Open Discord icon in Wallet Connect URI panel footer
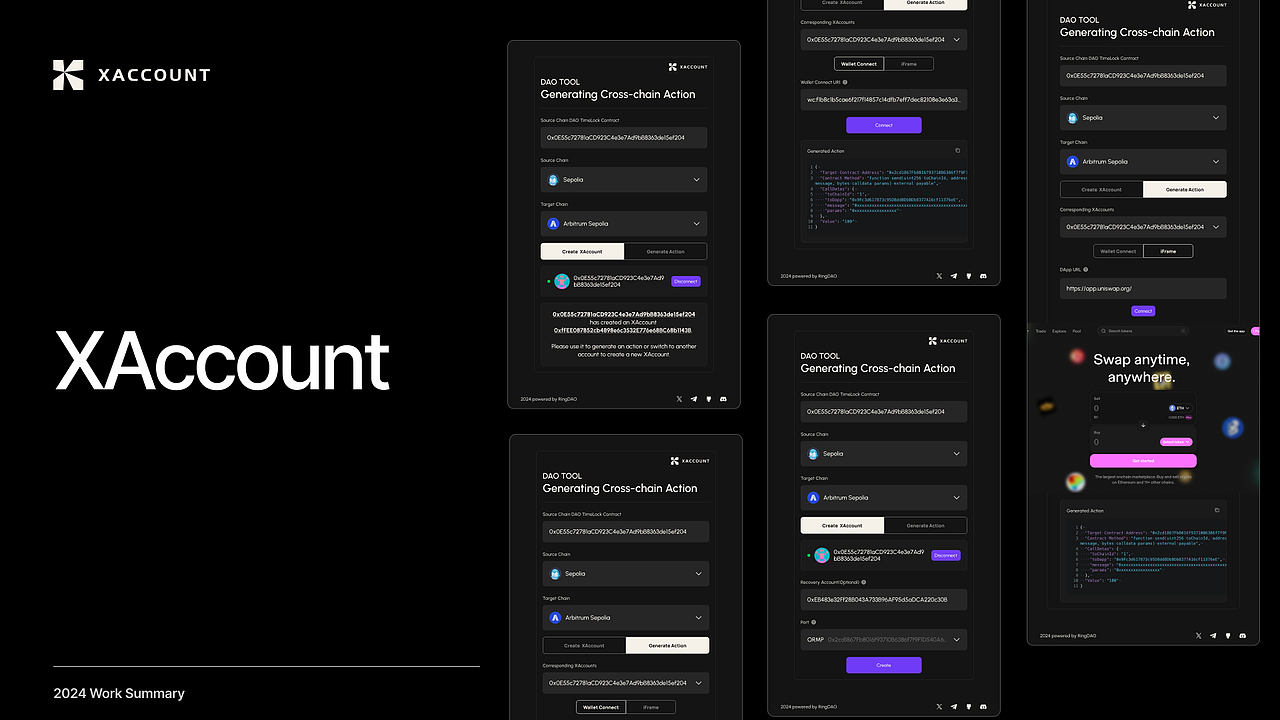Viewport: 1280px width, 720px height. pyautogui.click(x=983, y=275)
